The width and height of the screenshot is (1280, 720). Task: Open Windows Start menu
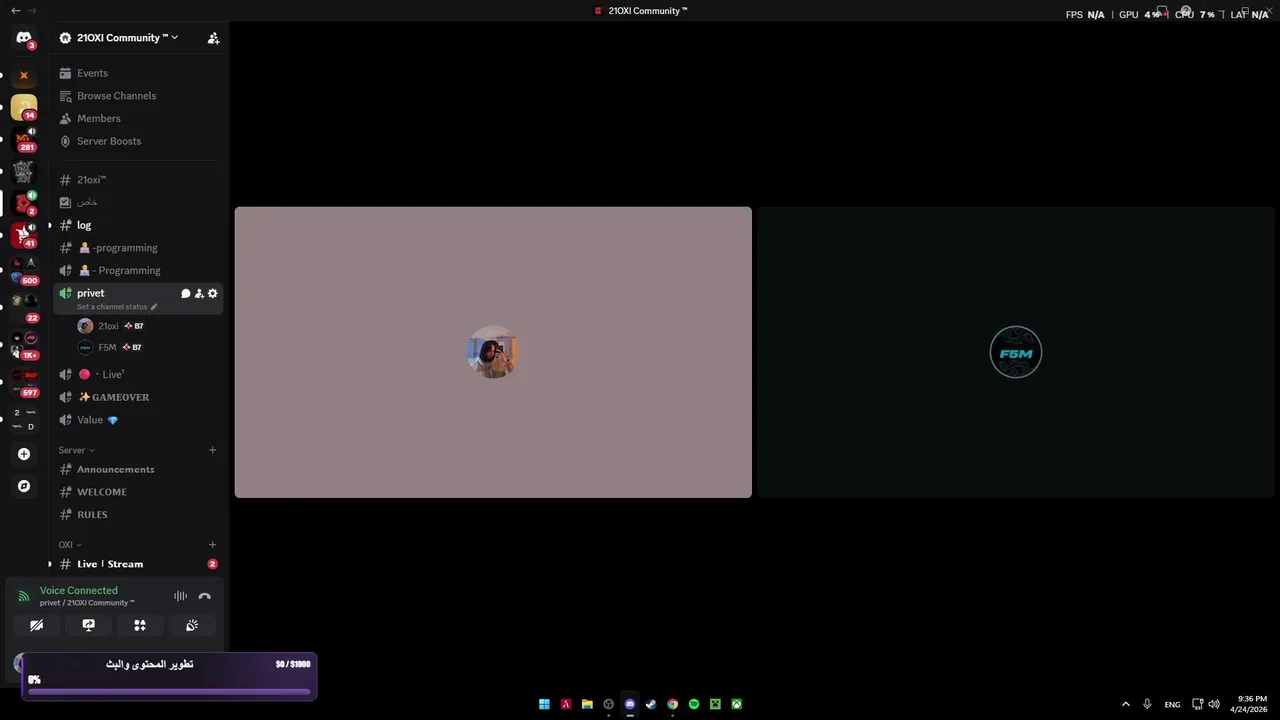pyautogui.click(x=544, y=704)
